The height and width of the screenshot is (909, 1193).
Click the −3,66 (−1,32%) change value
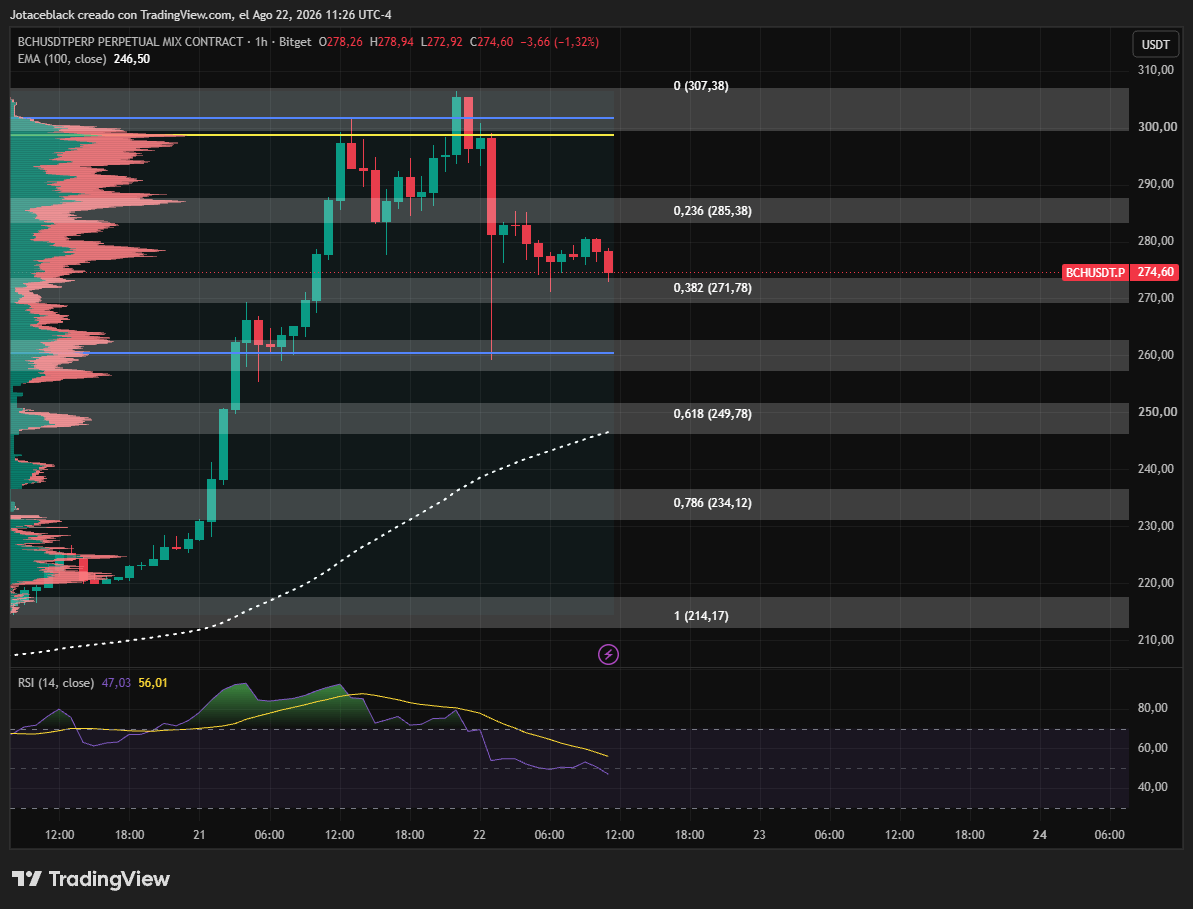point(559,42)
